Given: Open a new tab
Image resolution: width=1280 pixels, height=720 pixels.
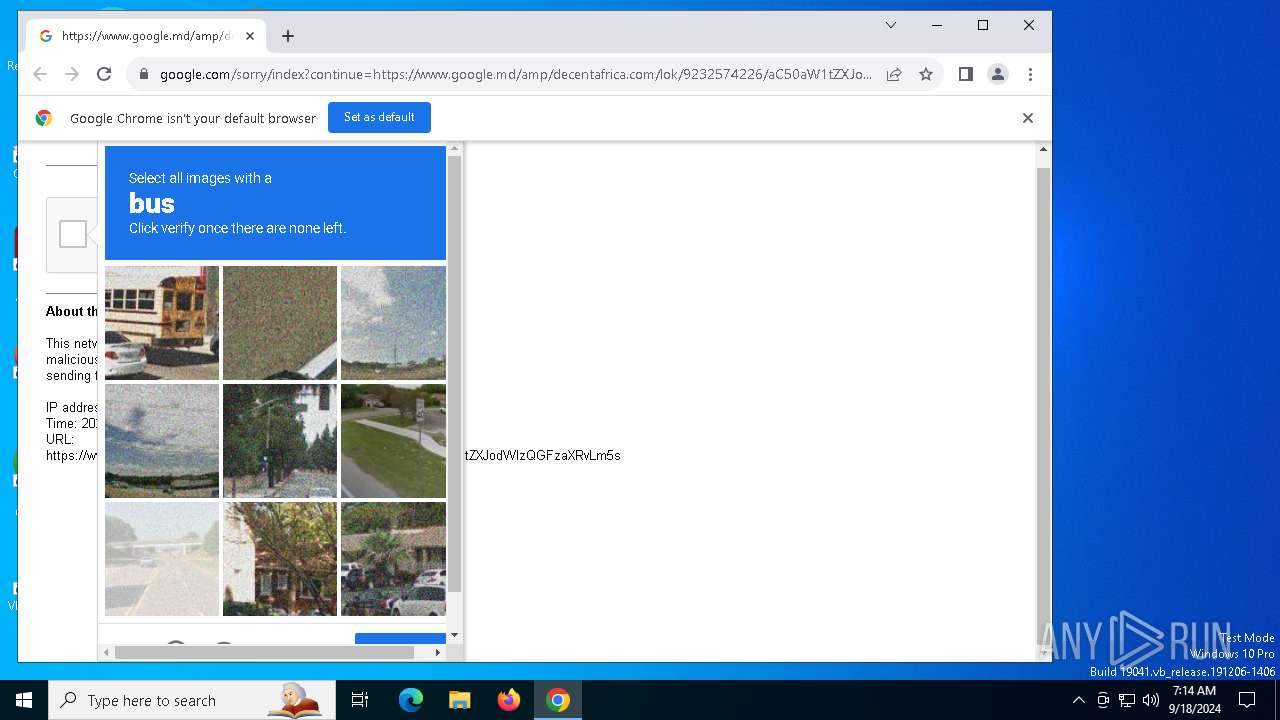Looking at the screenshot, I should [x=288, y=36].
